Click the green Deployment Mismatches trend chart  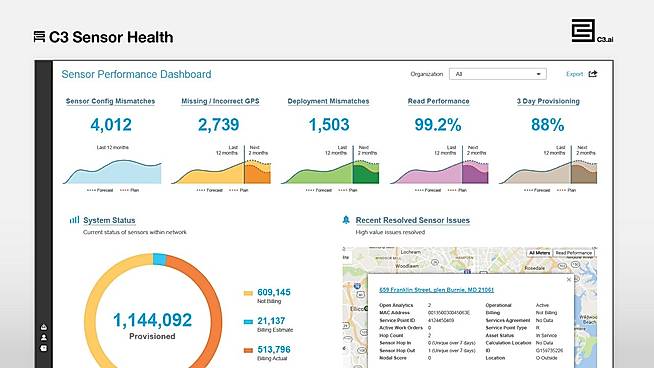coord(330,172)
